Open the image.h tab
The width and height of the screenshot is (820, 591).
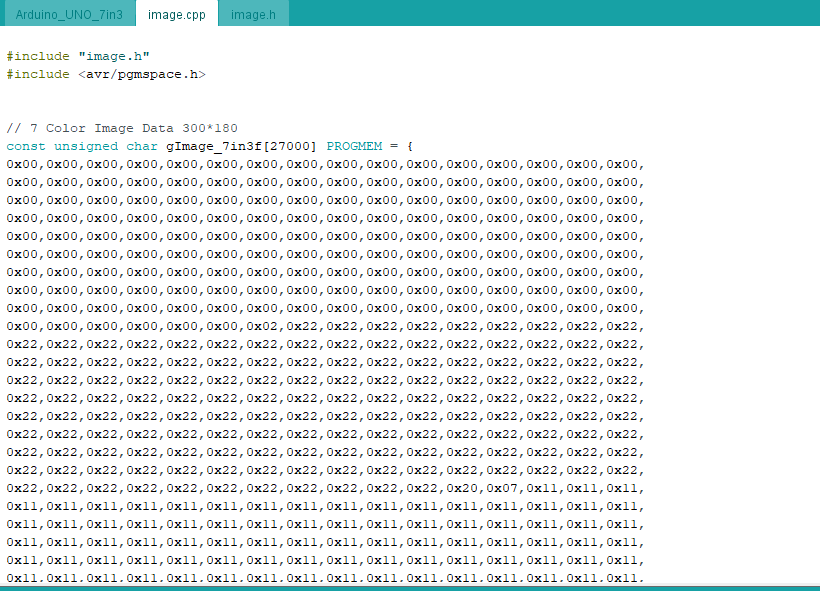pyautogui.click(x=253, y=15)
